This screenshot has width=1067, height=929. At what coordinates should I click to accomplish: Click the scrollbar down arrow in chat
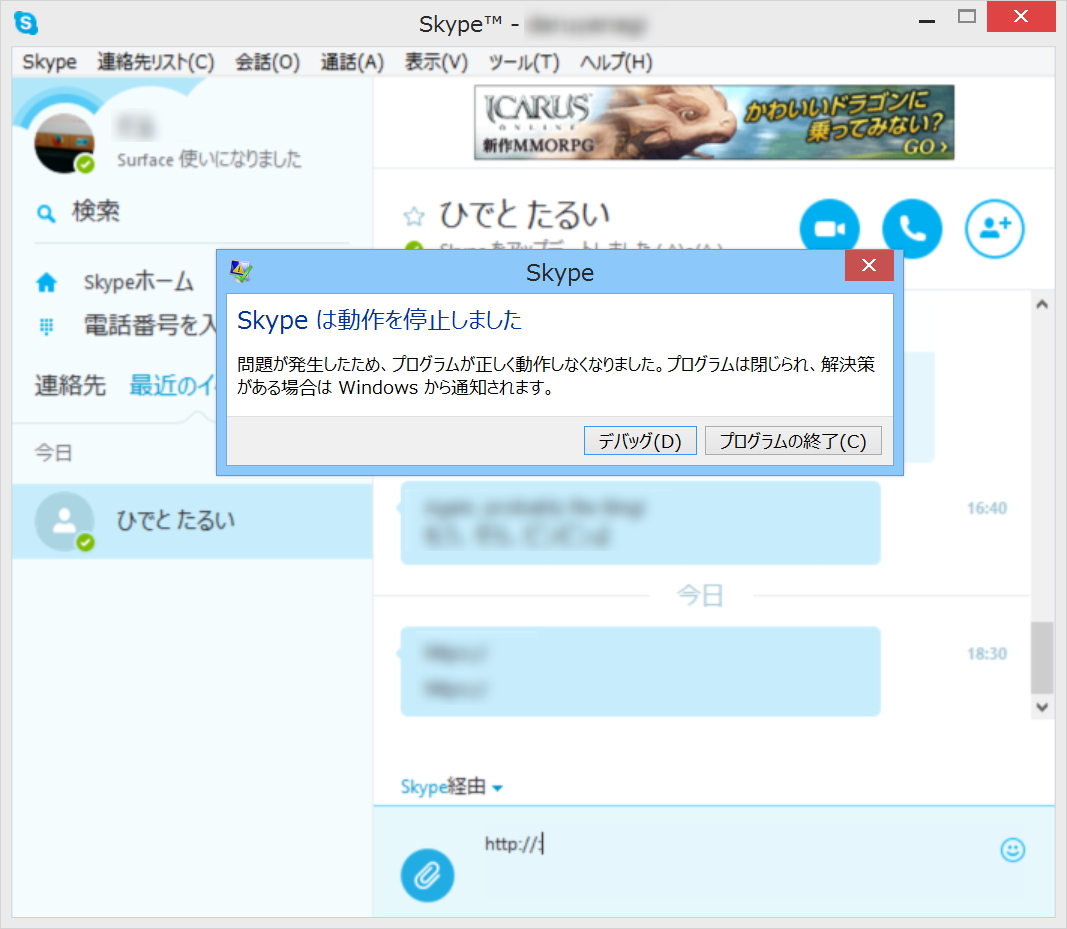click(x=1042, y=706)
